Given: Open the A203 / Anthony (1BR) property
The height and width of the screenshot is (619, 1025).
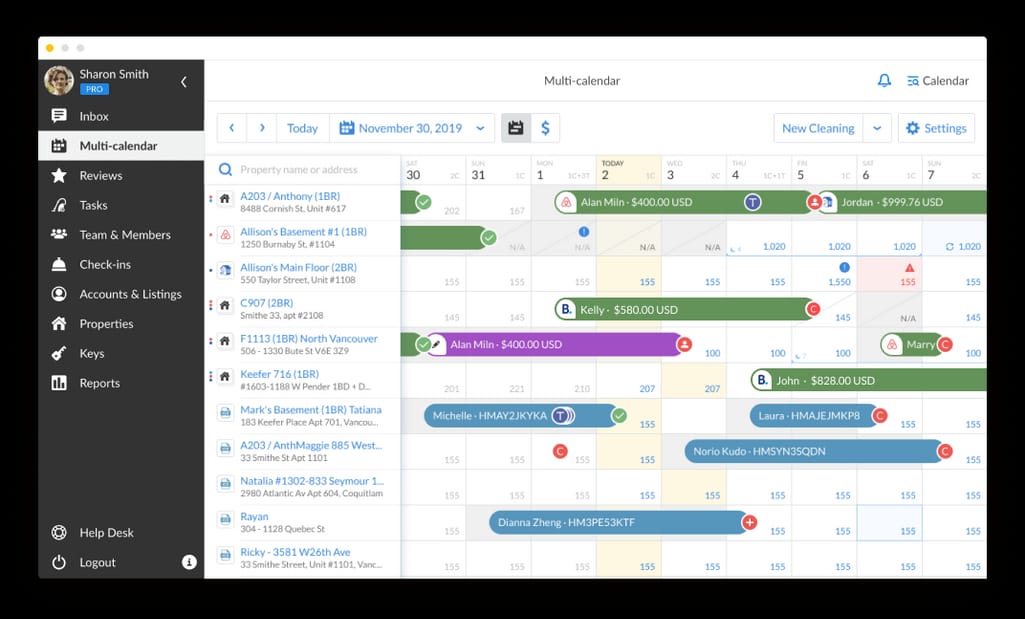Looking at the screenshot, I should pos(290,196).
